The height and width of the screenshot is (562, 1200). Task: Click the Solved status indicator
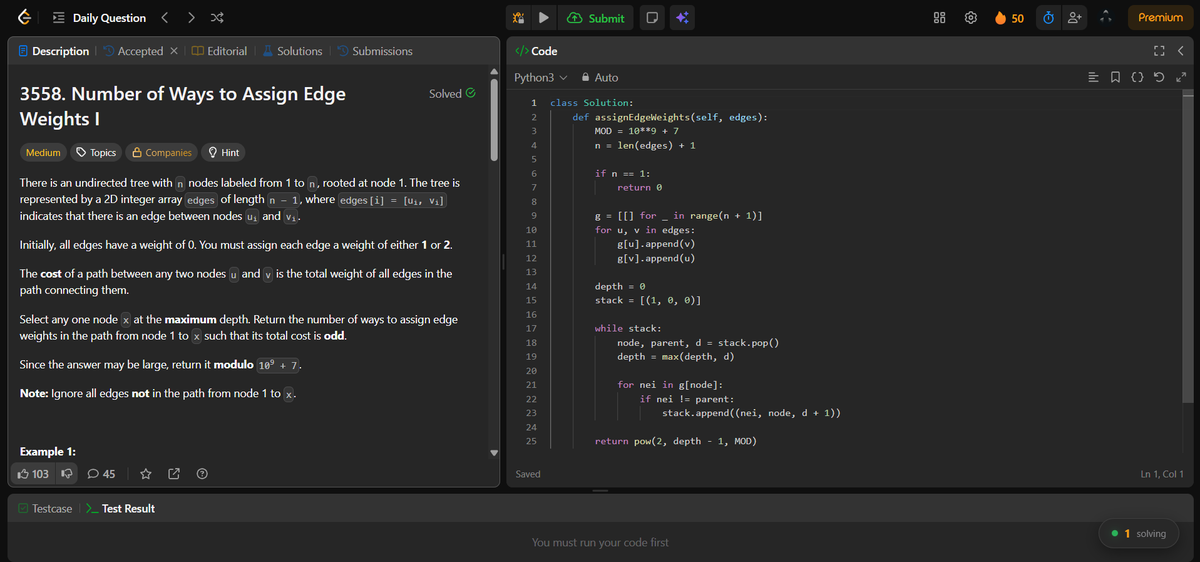451,94
